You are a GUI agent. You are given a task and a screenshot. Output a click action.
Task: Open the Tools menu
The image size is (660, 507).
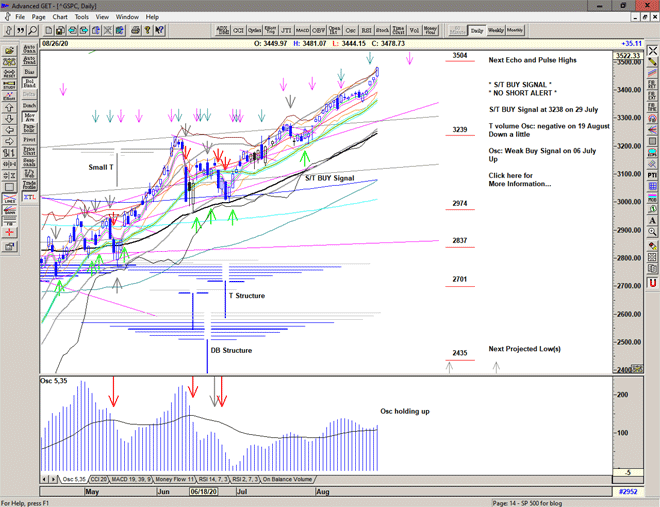pyautogui.click(x=82, y=17)
